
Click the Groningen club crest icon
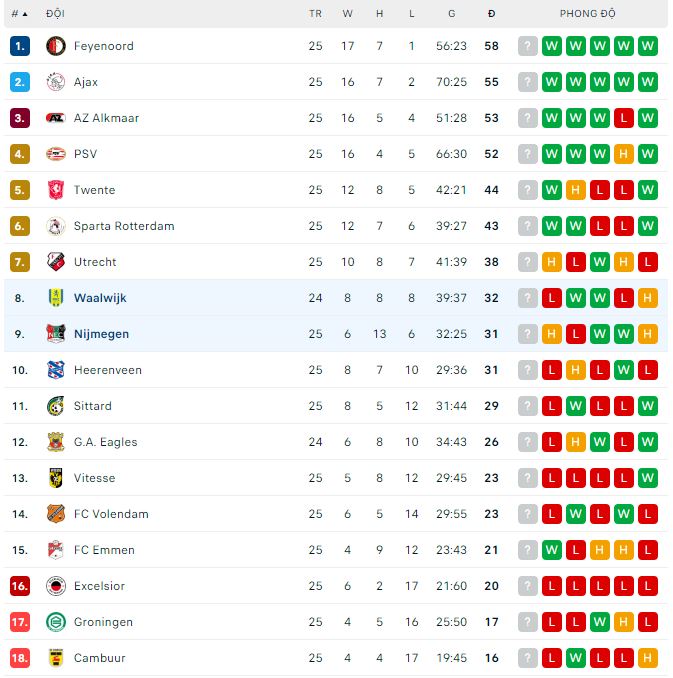[x=56, y=622]
